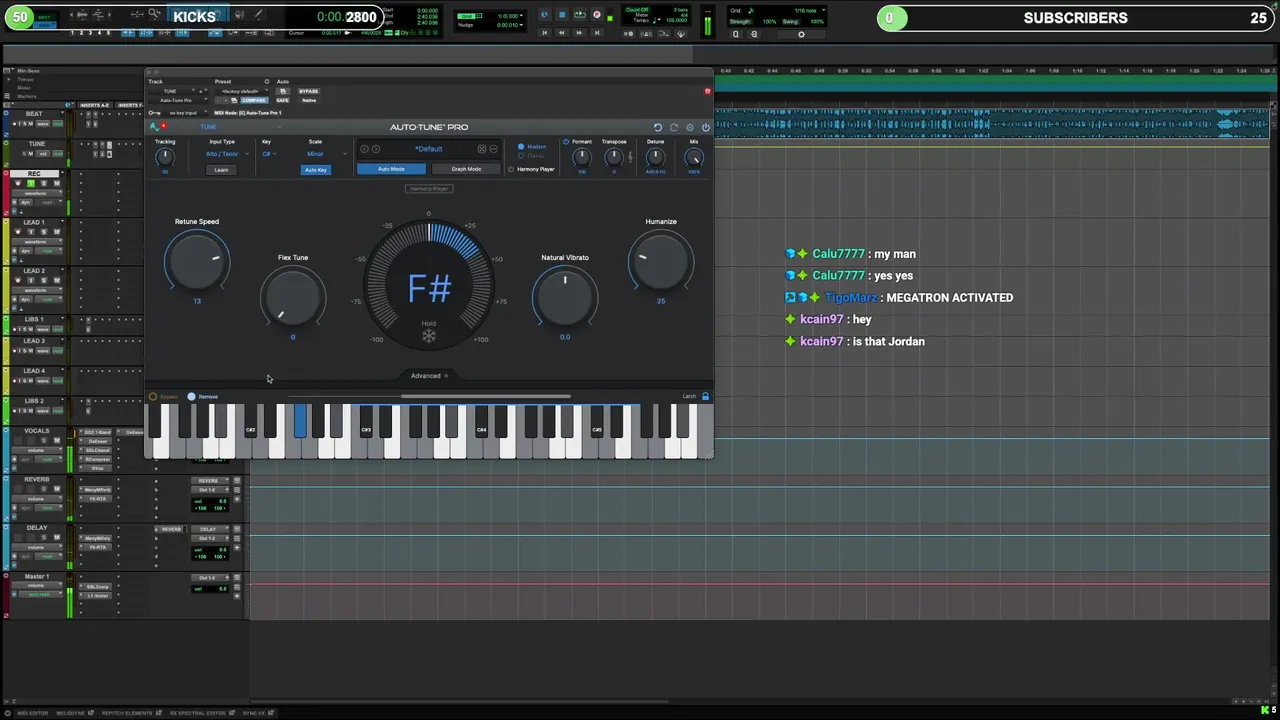This screenshot has height=720, width=1280.
Task: Select the Modern radio option
Action: [521, 147]
